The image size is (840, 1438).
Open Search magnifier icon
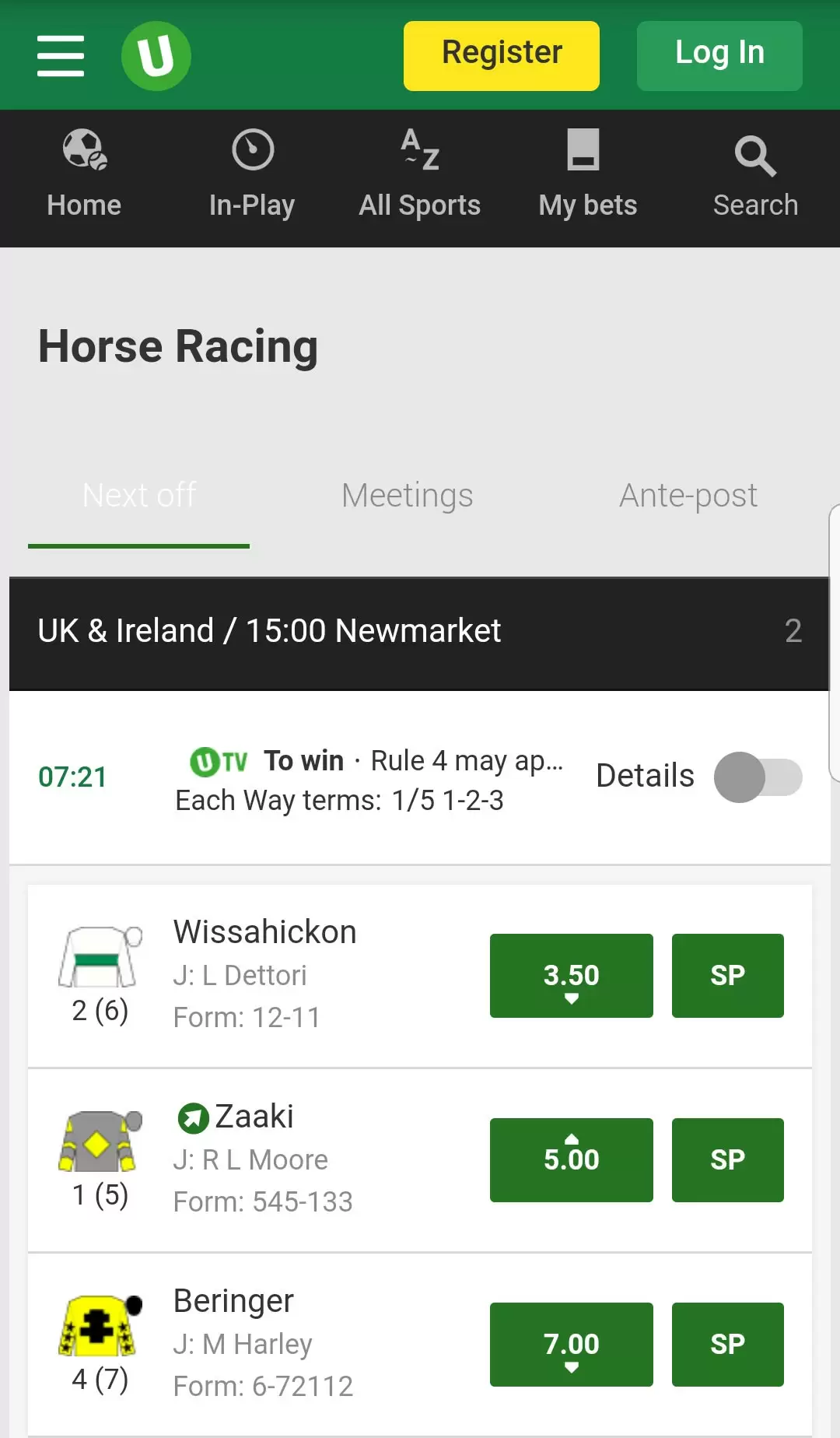click(x=755, y=156)
